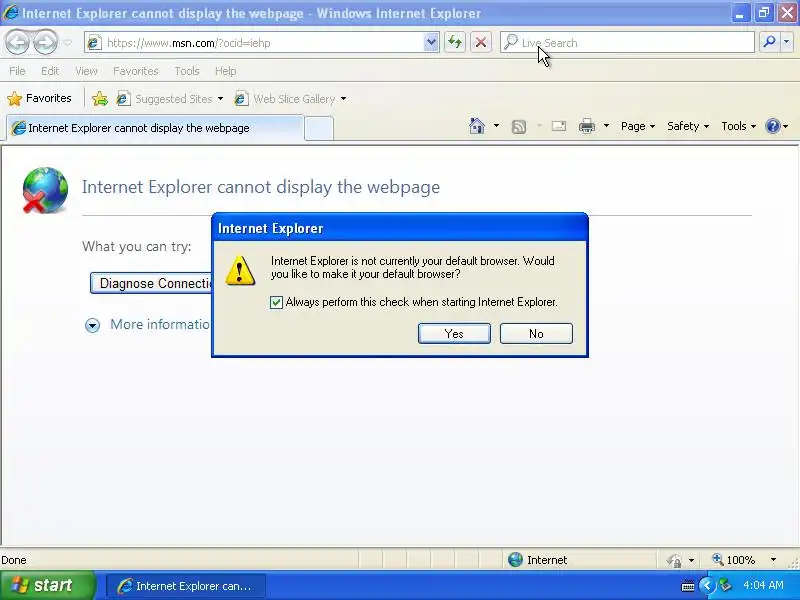The image size is (800, 600).
Task: Click the IE logo icon in title bar
Action: (x=10, y=12)
